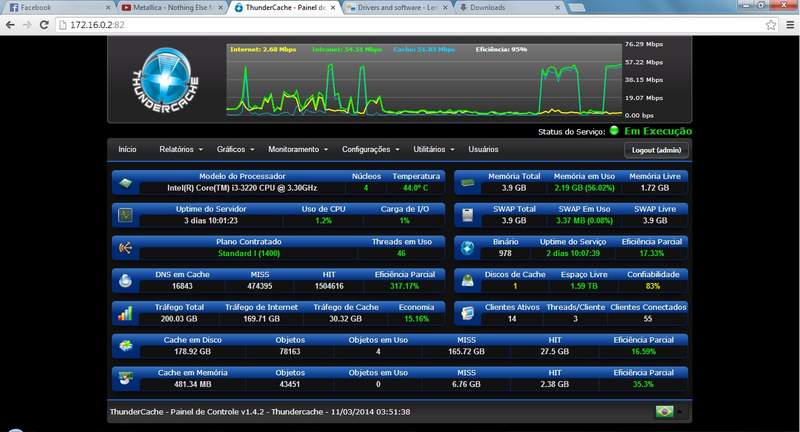This screenshot has width=800, height=432.
Task: Open the Início menu item
Action: coord(127,149)
